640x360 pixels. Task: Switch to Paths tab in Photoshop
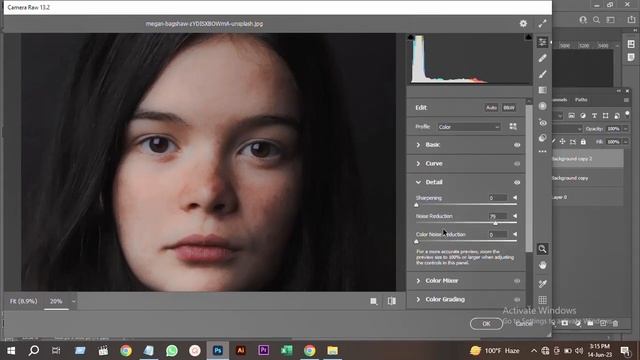[581, 100]
